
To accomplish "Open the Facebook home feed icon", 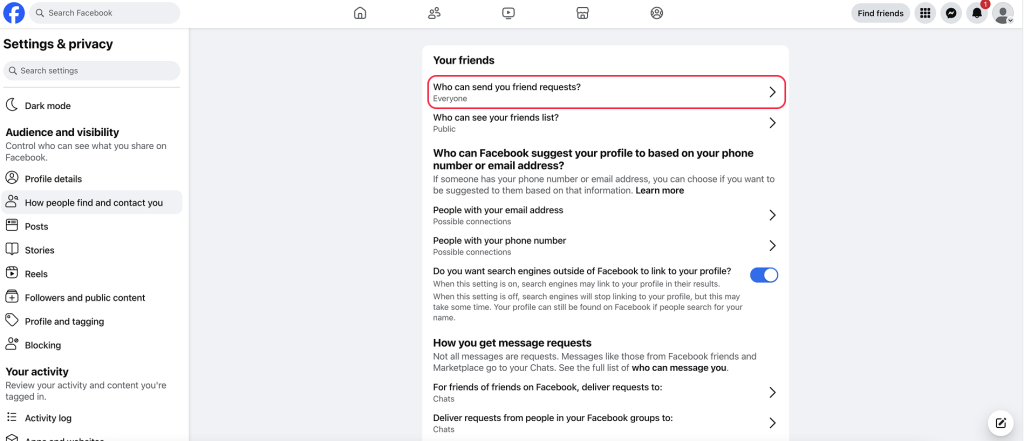I will (360, 13).
